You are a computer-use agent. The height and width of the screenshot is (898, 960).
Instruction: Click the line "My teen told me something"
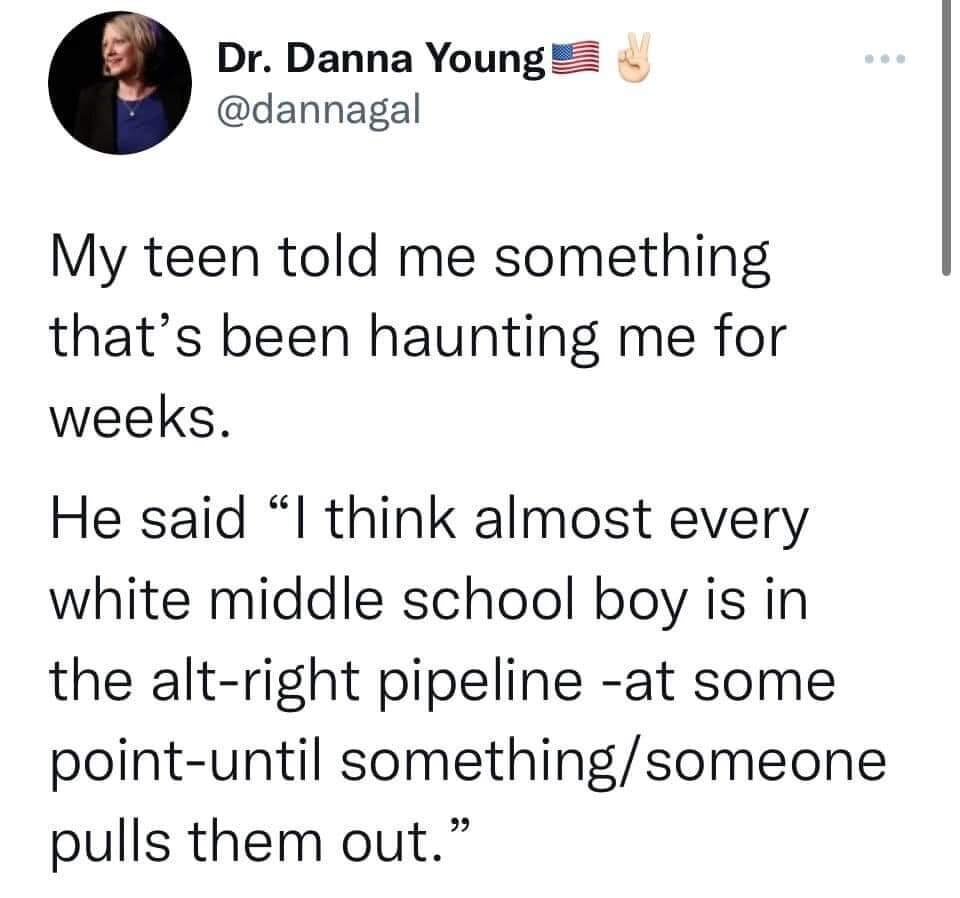[x=410, y=263]
